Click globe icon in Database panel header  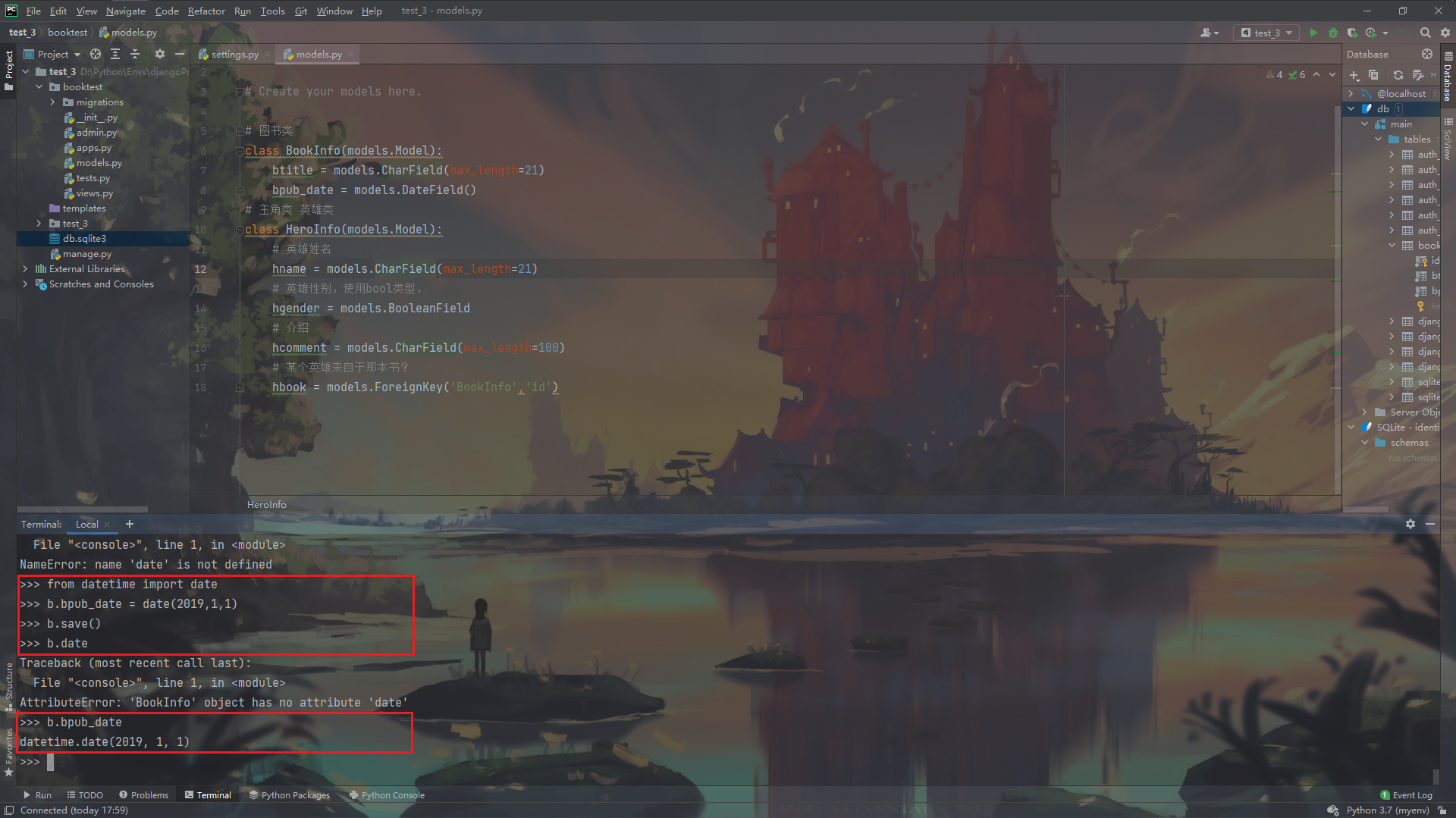point(1427,54)
